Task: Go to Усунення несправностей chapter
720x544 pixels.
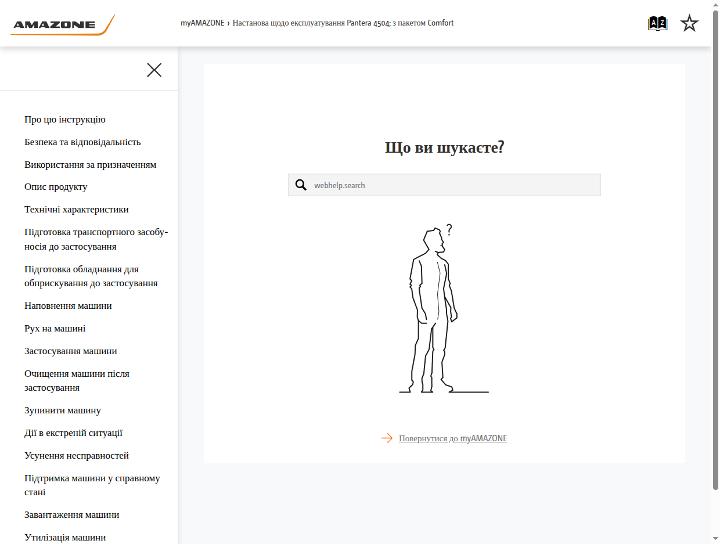Action: click(76, 455)
